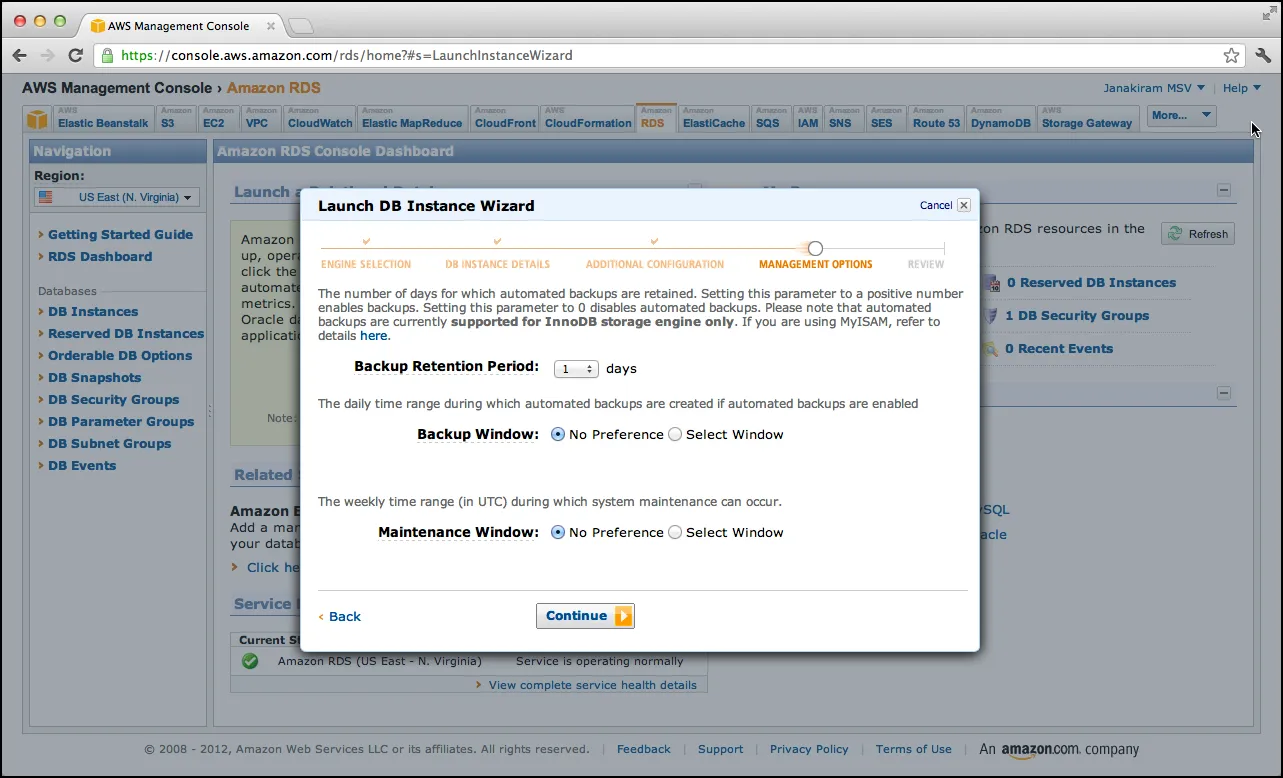This screenshot has height=778, width=1283.
Task: View complete service health details
Action: pos(592,685)
